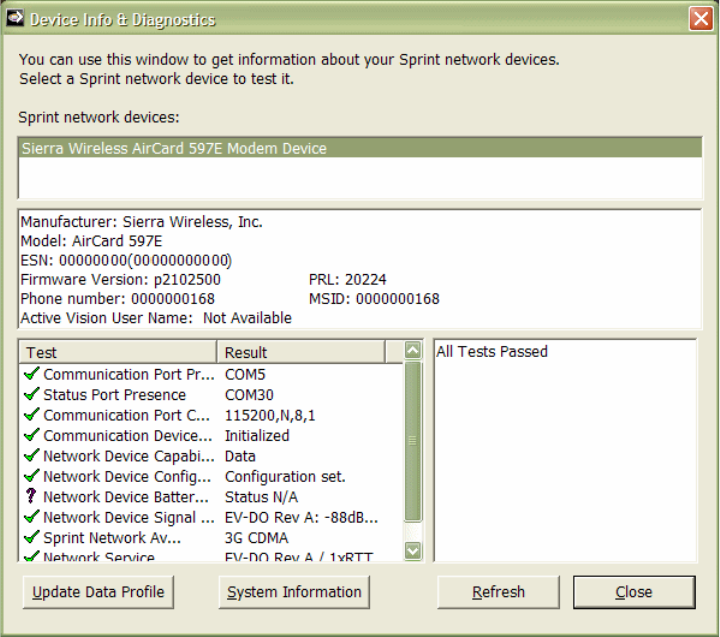The width and height of the screenshot is (720, 637).
Task: Click the EV-DO Rev A: -88dB... result
Action: click(x=302, y=517)
